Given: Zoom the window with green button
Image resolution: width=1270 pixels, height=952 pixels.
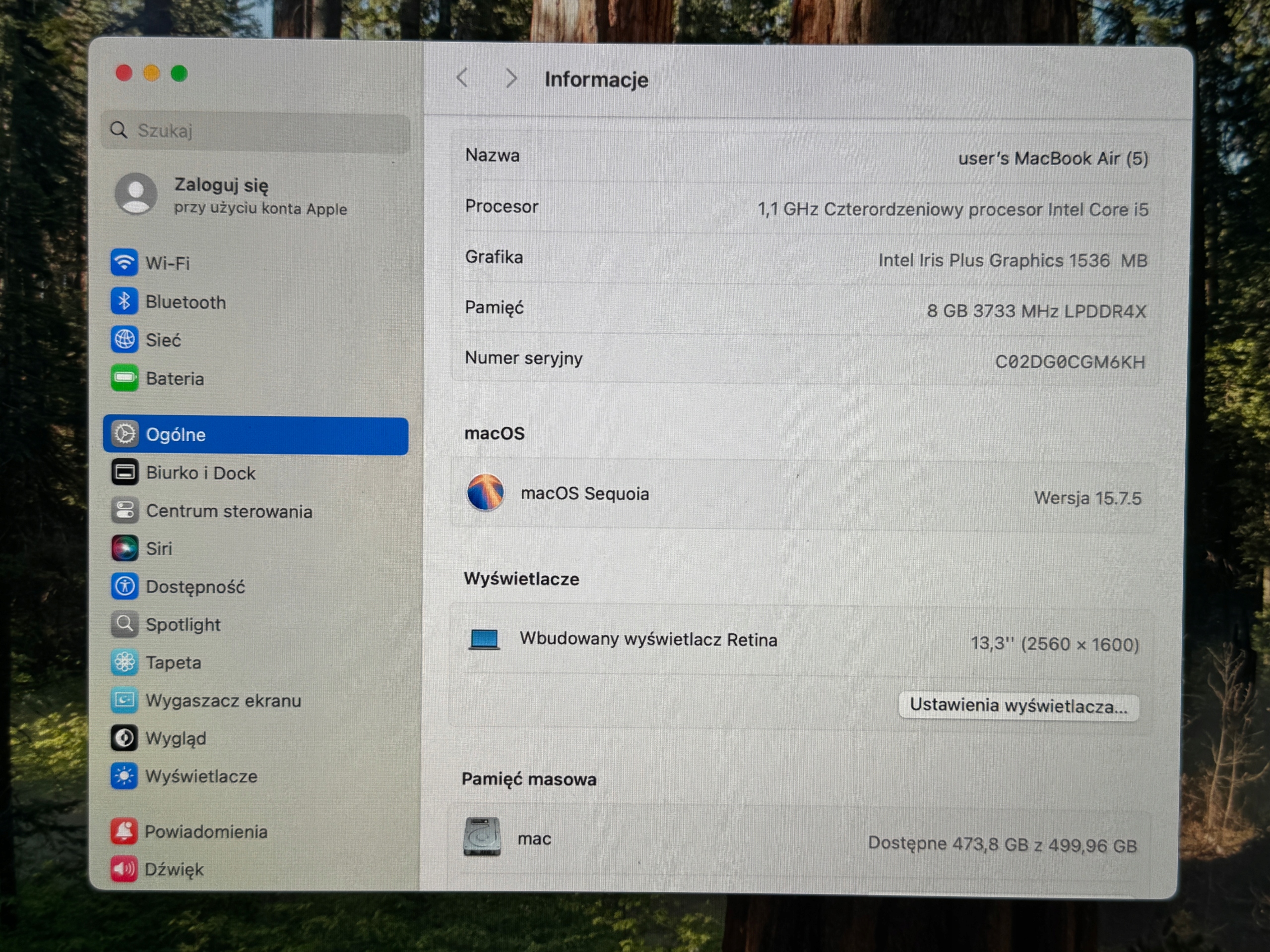Looking at the screenshot, I should [x=179, y=73].
